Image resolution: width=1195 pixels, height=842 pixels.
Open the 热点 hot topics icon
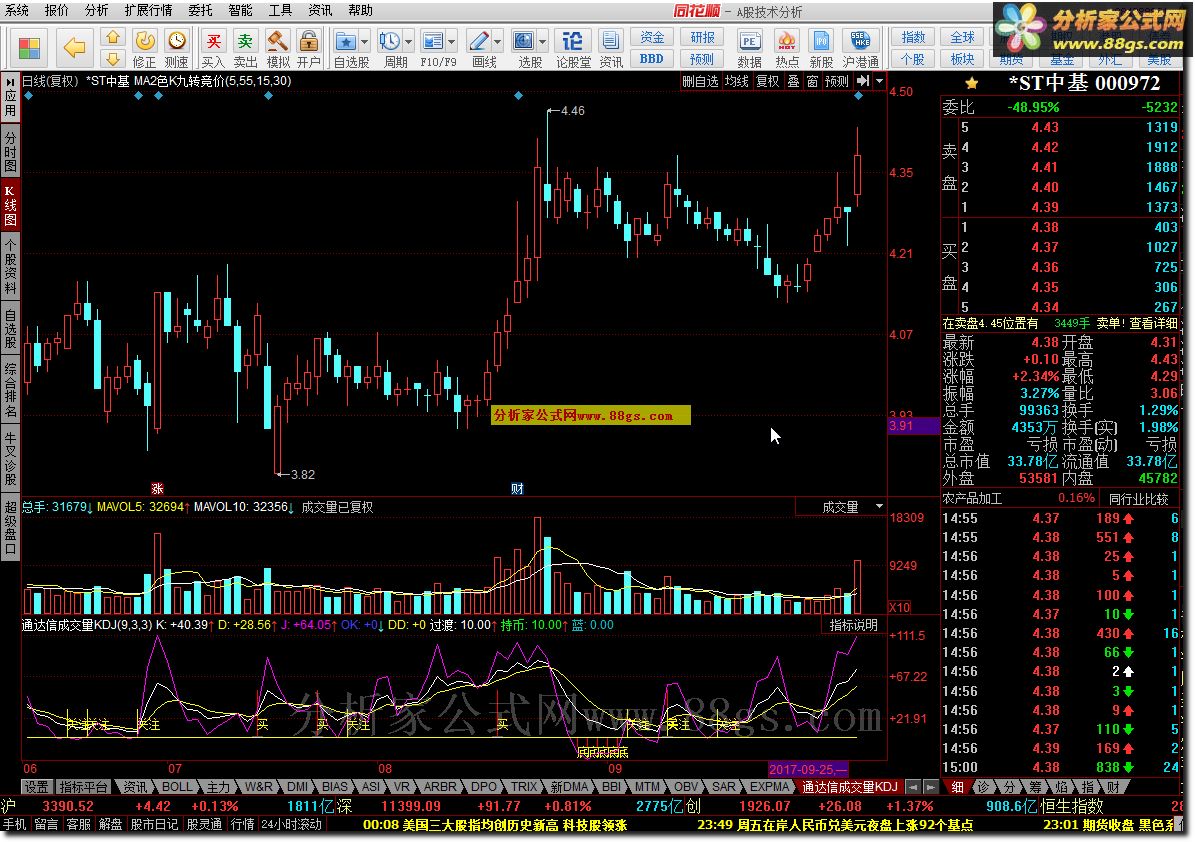point(787,49)
